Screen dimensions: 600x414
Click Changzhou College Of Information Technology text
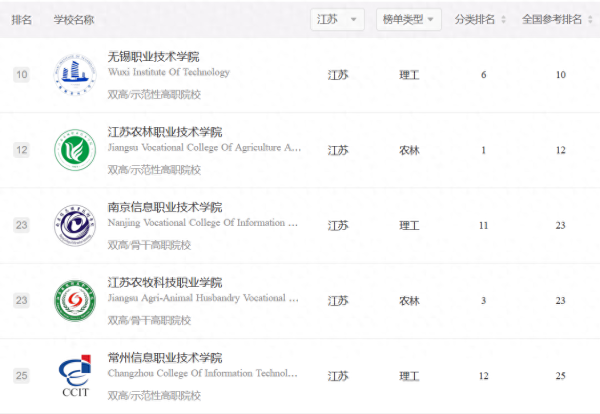(x=203, y=373)
